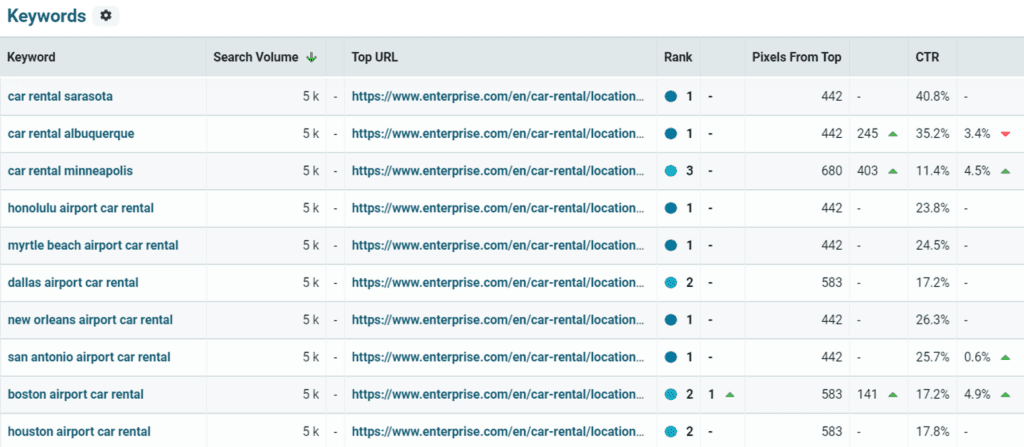Sort by the Keyword column header
This screenshot has width=1024, height=447.
pyautogui.click(x=31, y=57)
